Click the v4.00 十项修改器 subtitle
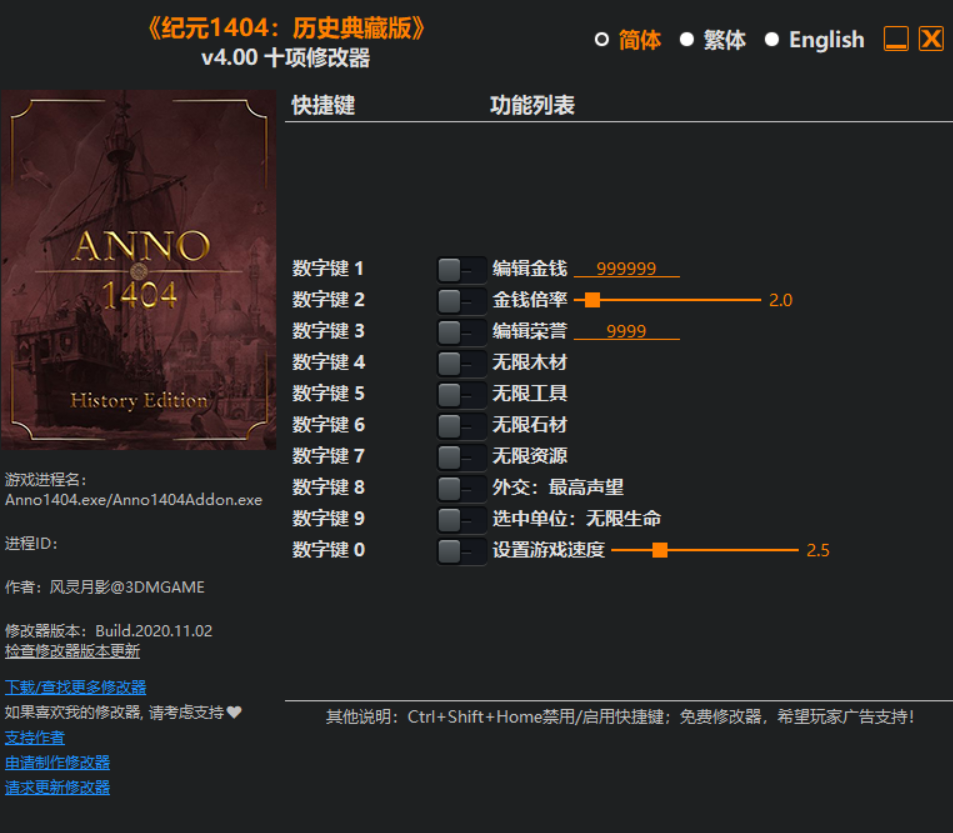 (286, 58)
